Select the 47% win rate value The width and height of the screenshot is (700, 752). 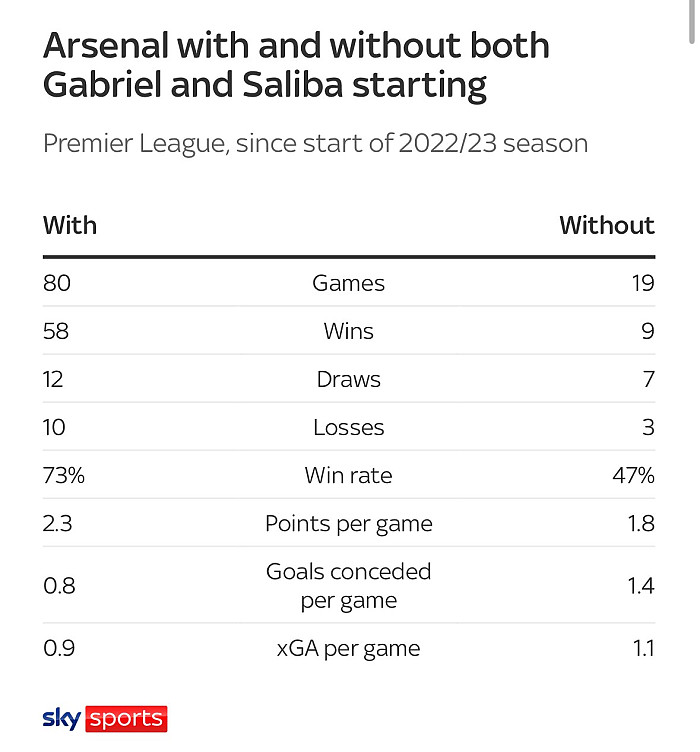click(x=634, y=475)
